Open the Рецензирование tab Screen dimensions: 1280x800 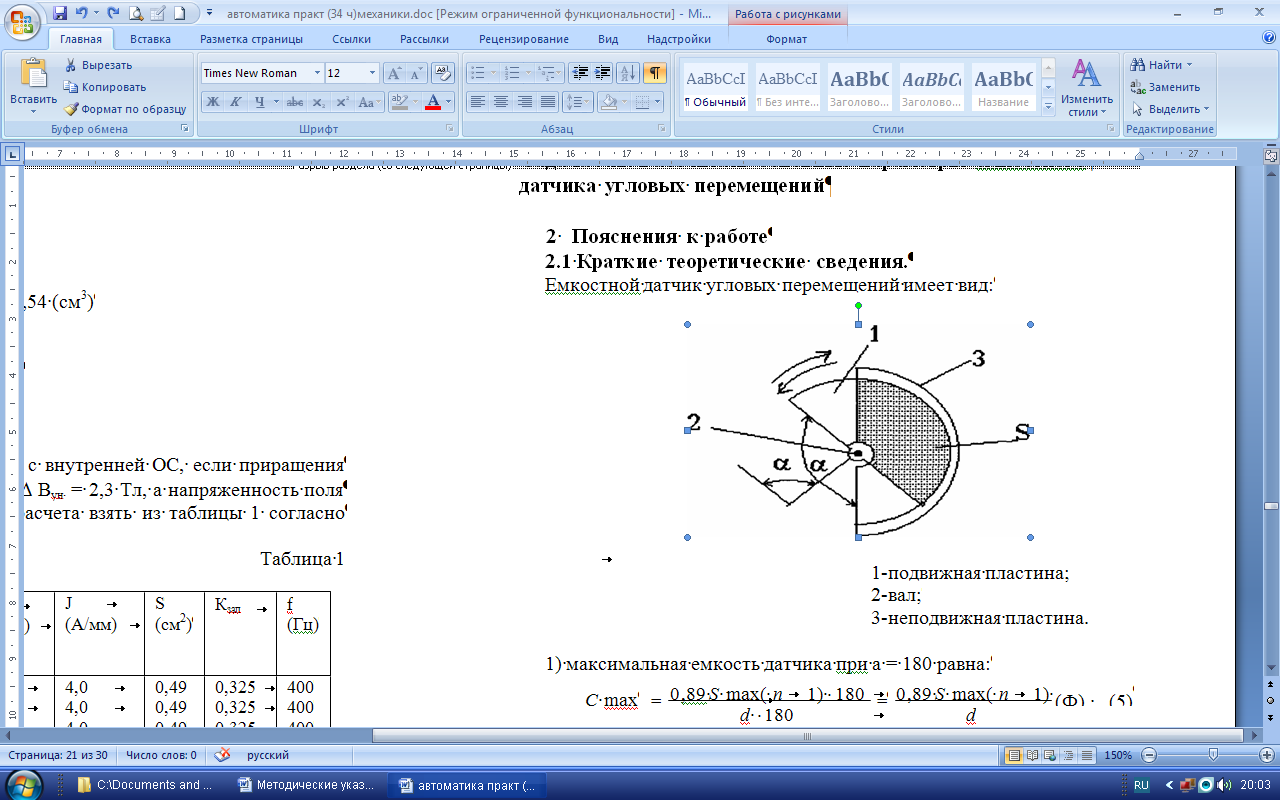click(x=524, y=39)
